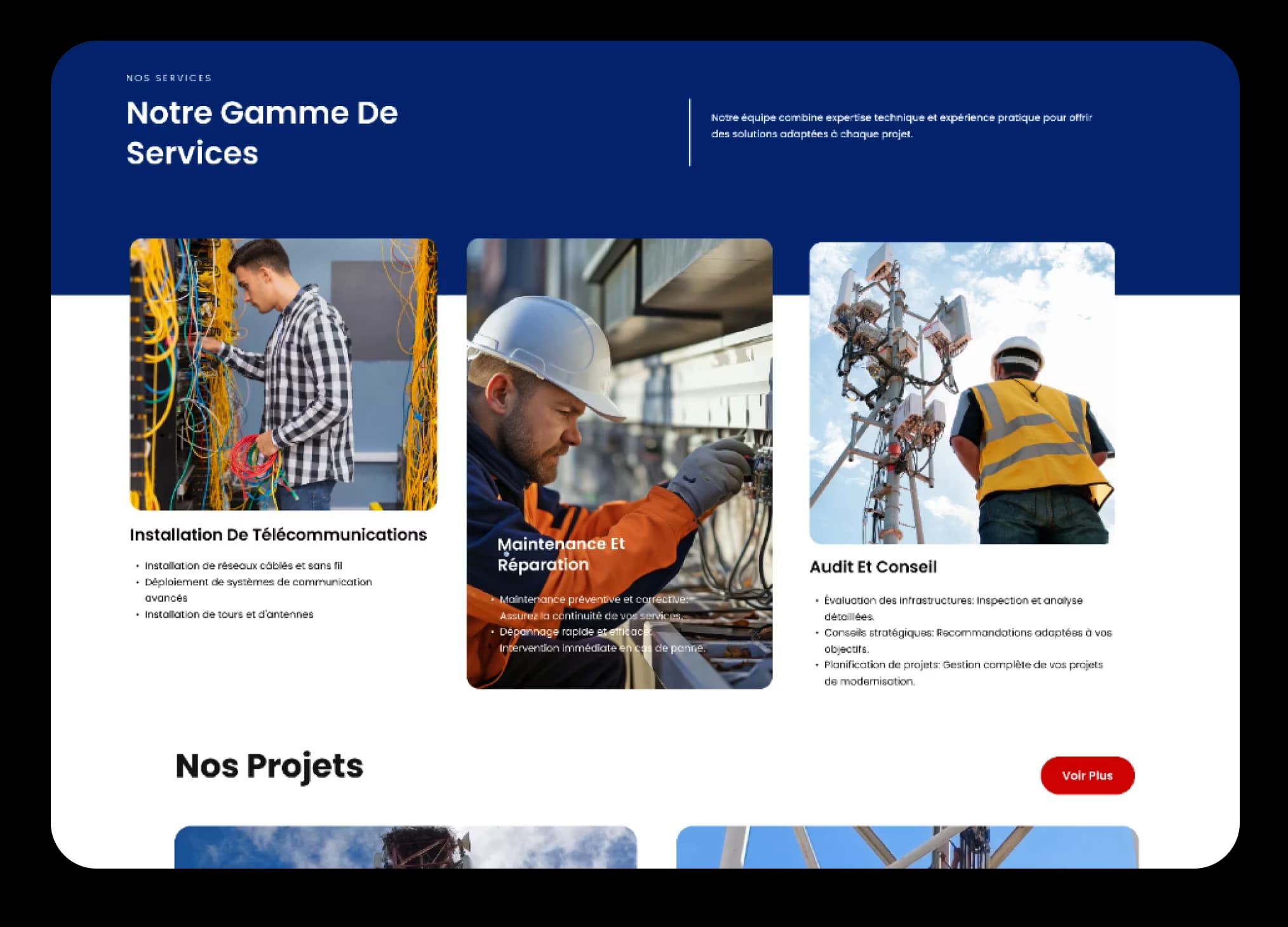Click the NOS SERVICES section label
This screenshot has width=1288, height=927.
point(169,78)
